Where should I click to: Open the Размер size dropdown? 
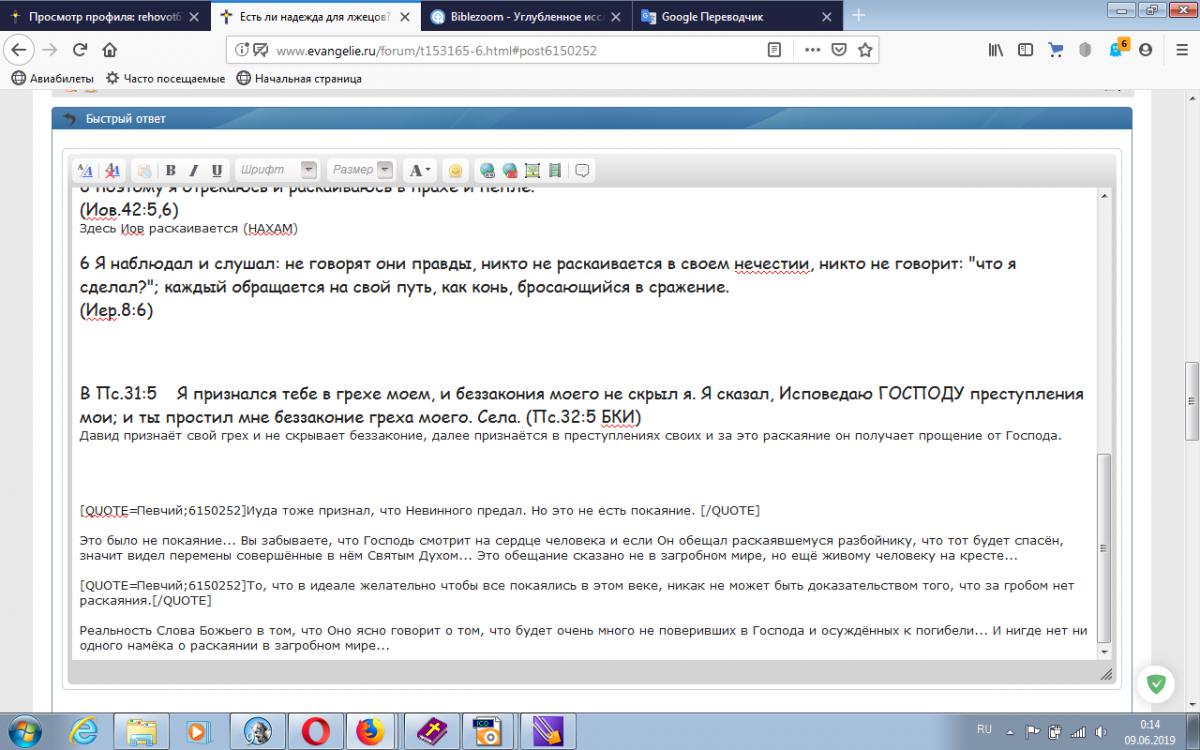(385, 170)
